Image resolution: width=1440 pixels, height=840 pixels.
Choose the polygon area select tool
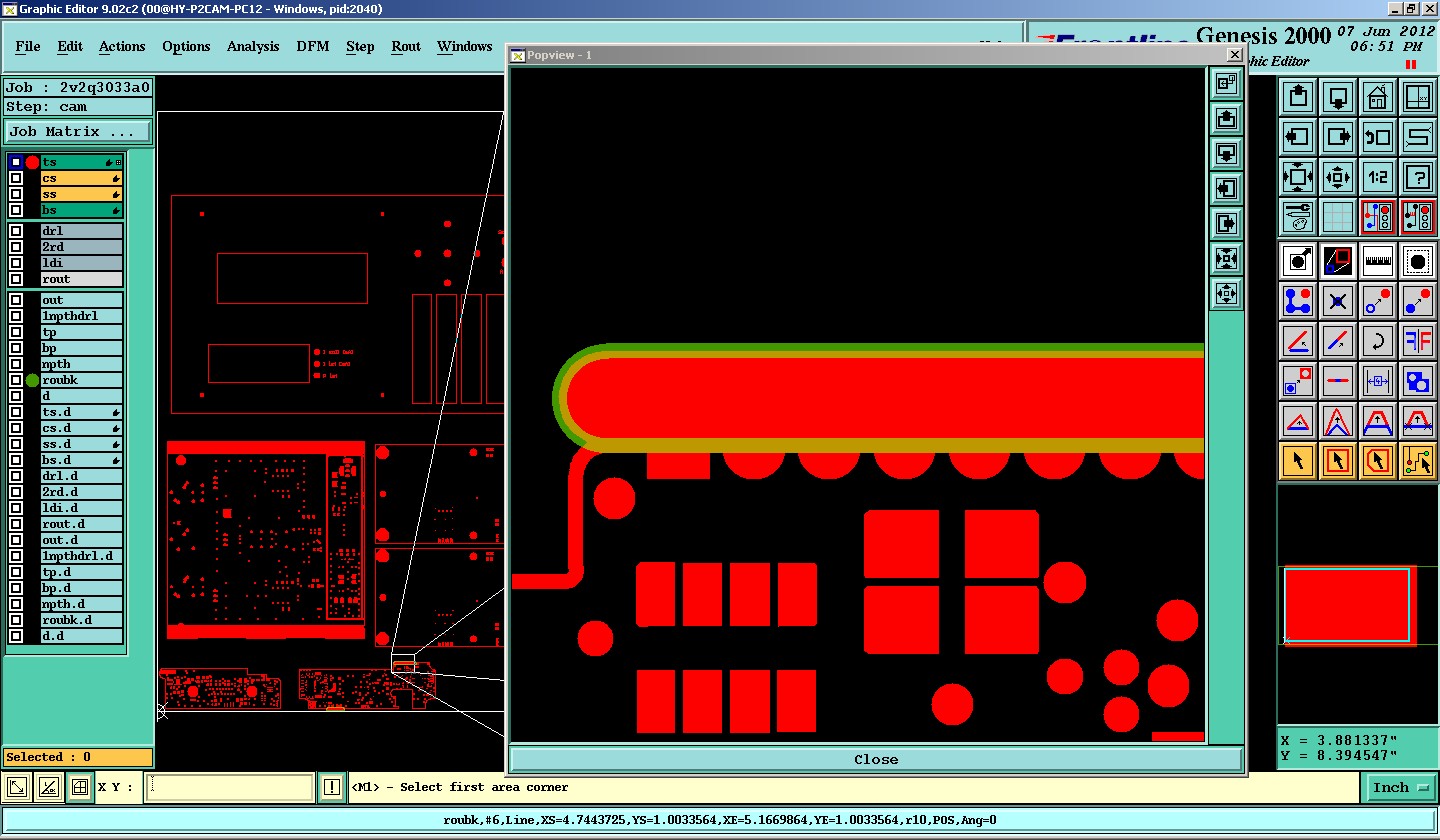click(1378, 461)
